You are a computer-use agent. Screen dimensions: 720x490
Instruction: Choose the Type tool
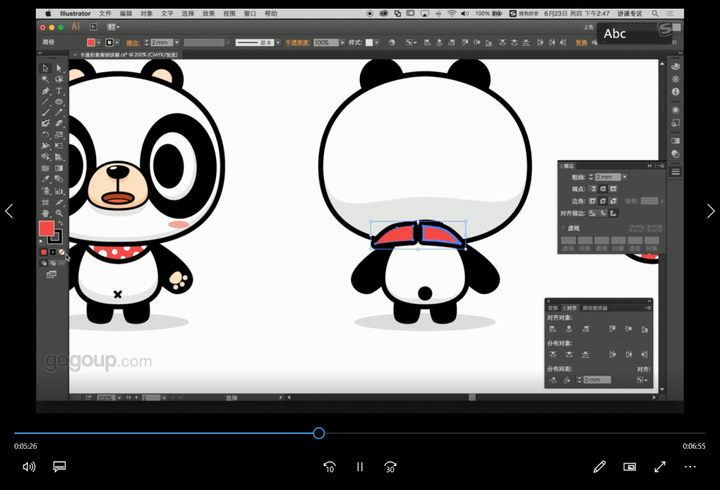[x=59, y=91]
